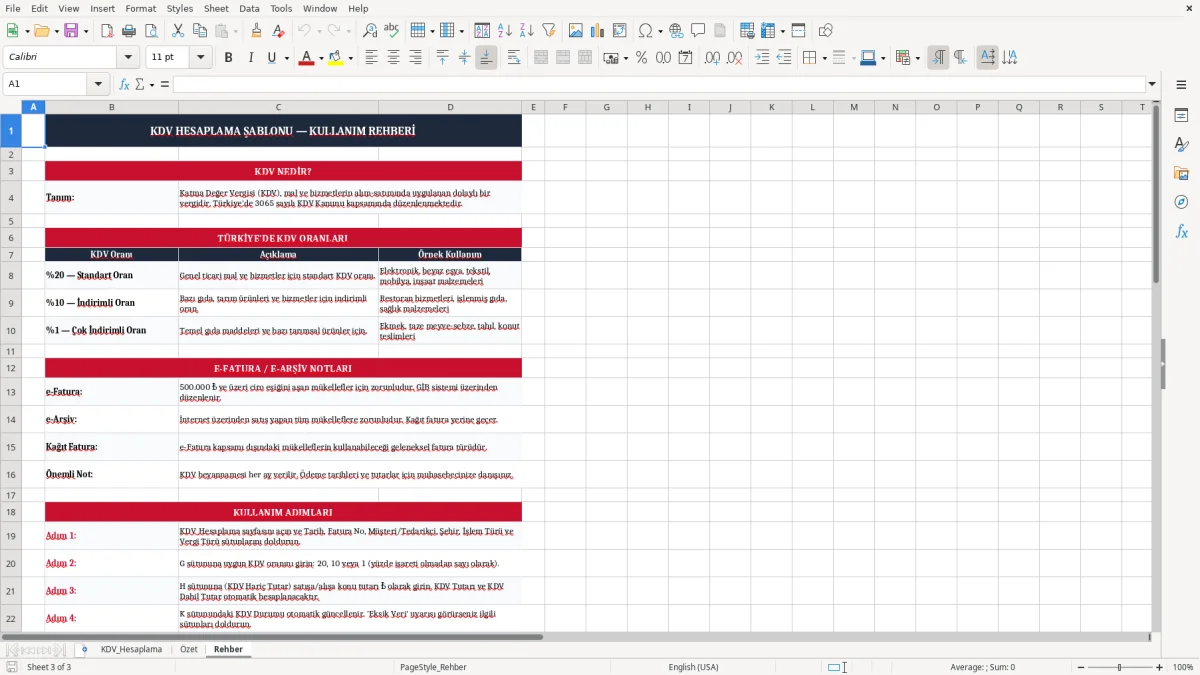Click the formula input line

pos(658,84)
